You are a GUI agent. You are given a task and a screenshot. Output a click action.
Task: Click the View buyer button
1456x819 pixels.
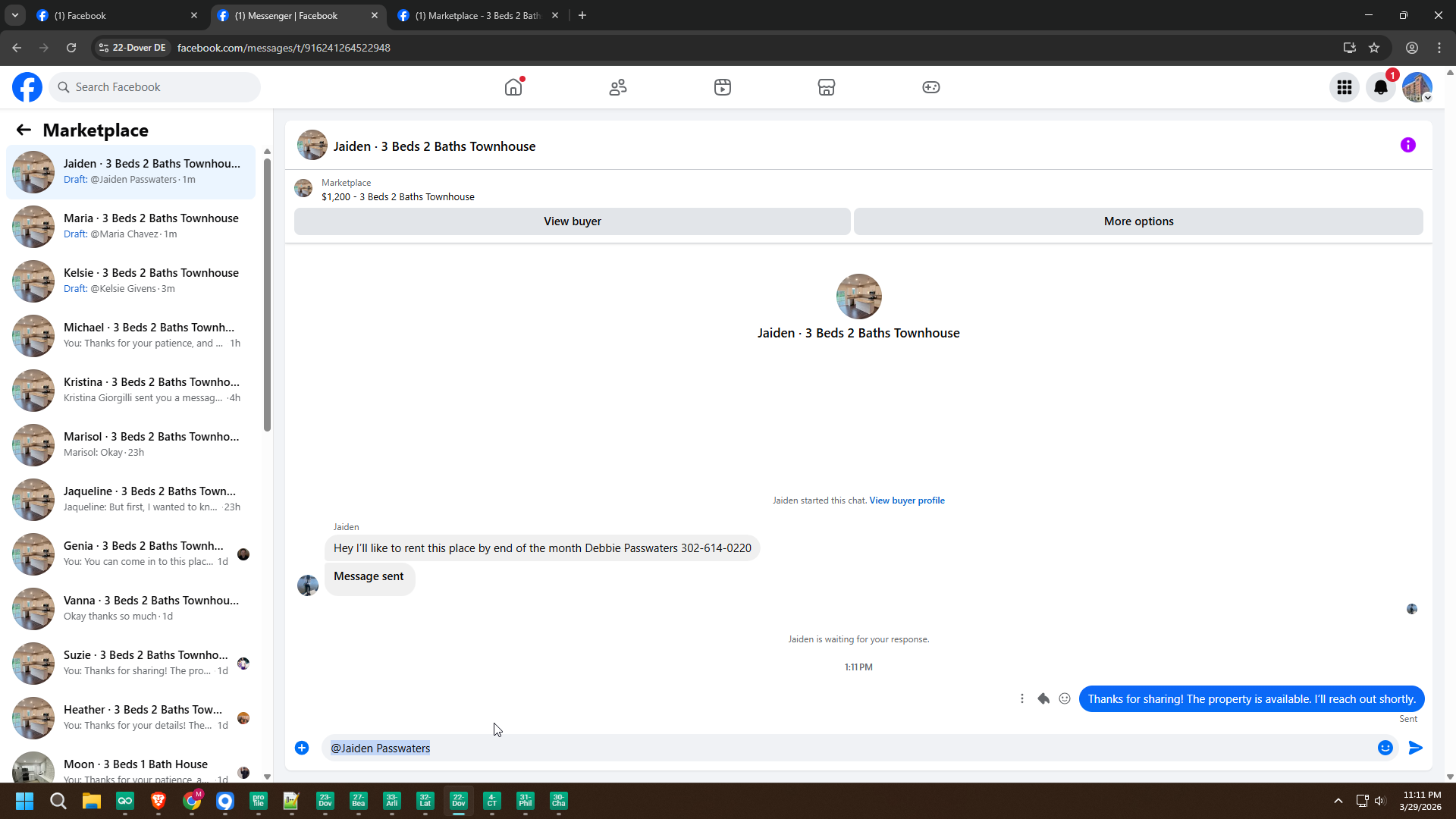(573, 221)
